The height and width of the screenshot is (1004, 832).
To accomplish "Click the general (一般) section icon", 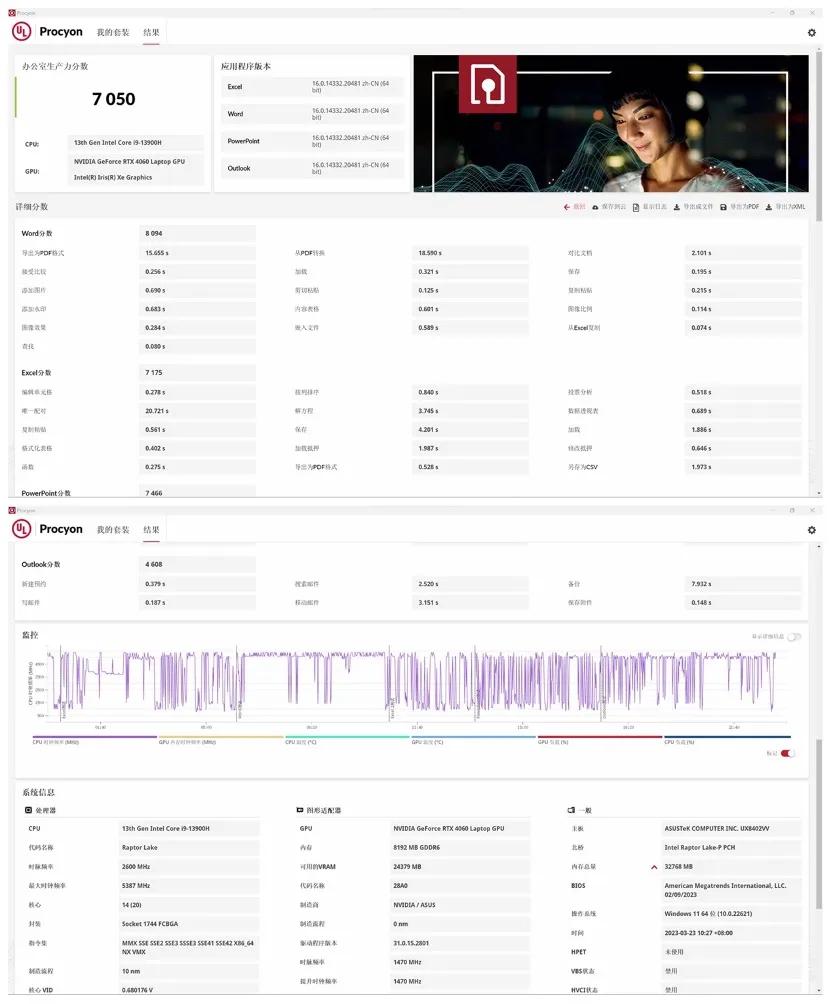I will tap(571, 810).
